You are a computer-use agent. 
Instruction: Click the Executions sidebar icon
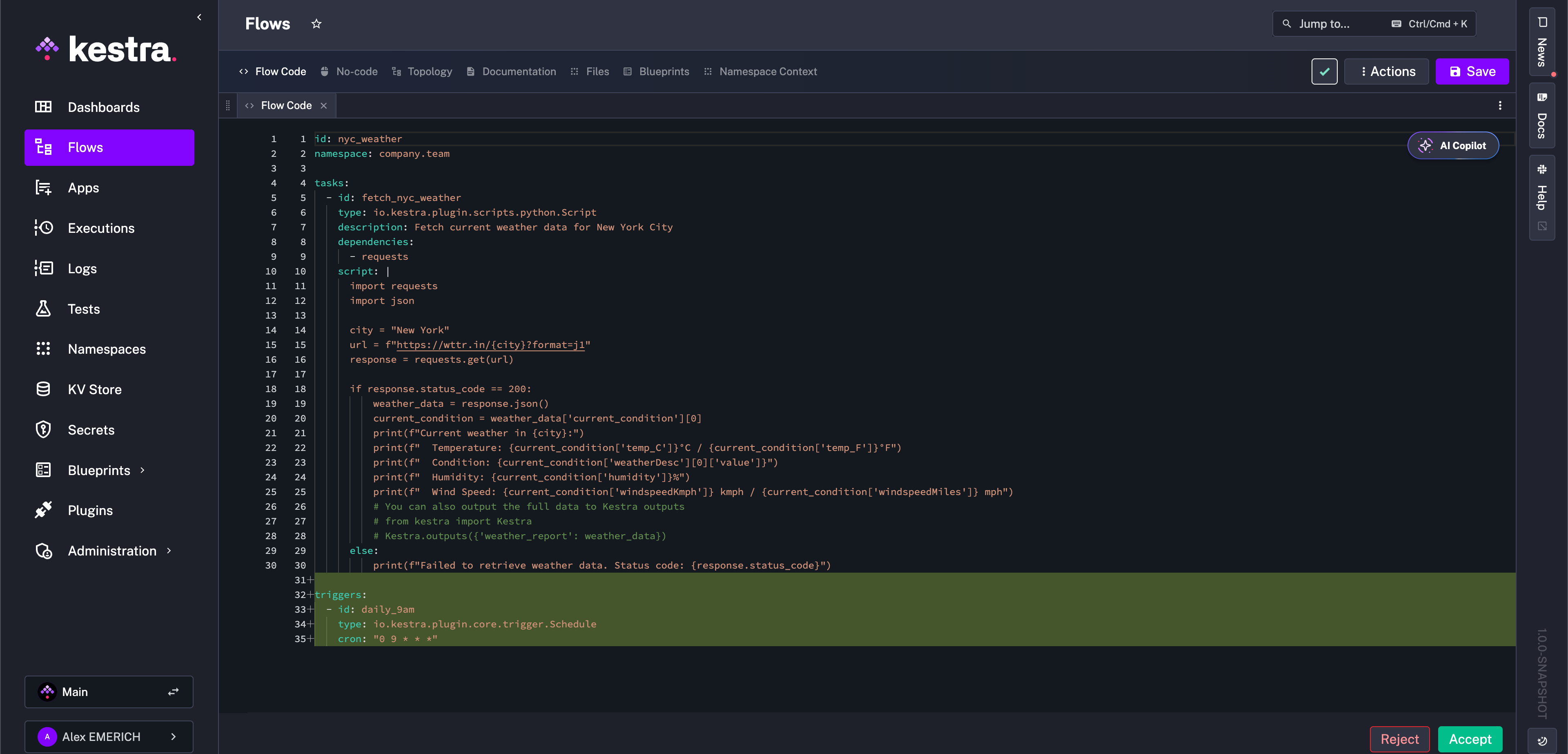(43, 228)
